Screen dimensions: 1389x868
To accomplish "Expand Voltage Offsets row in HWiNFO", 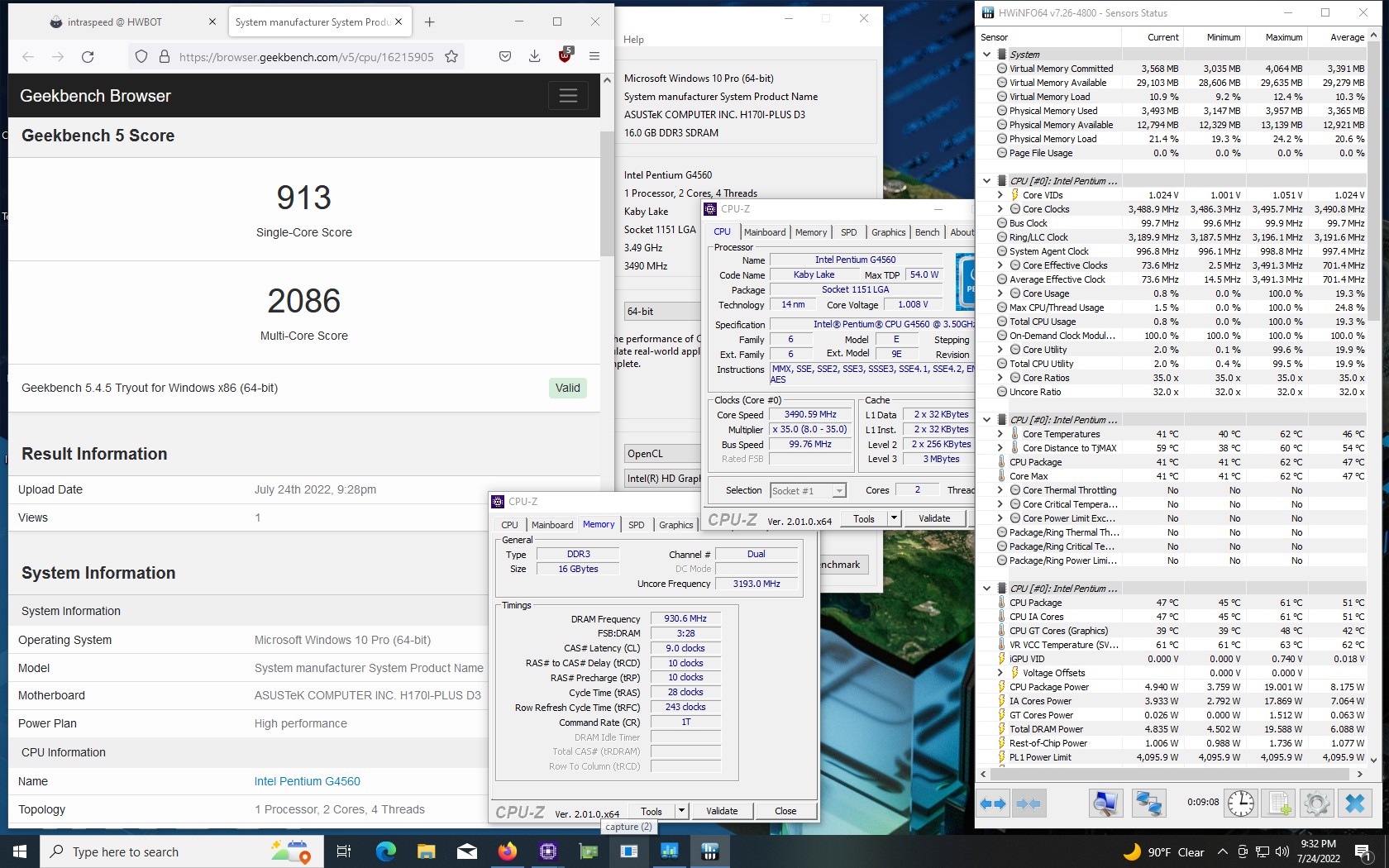I will (1000, 673).
